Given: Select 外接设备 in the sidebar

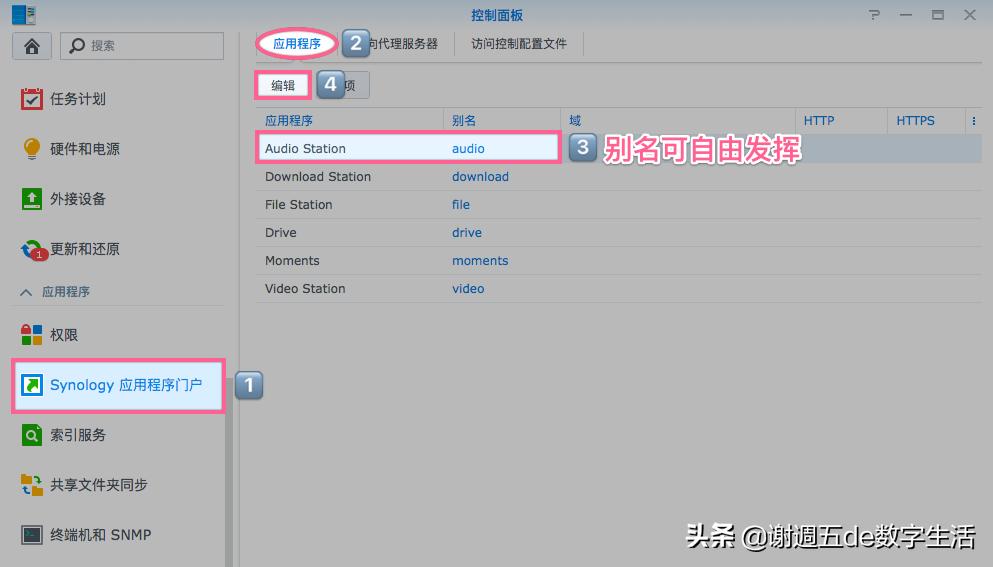Looking at the screenshot, I should pyautogui.click(x=78, y=199).
